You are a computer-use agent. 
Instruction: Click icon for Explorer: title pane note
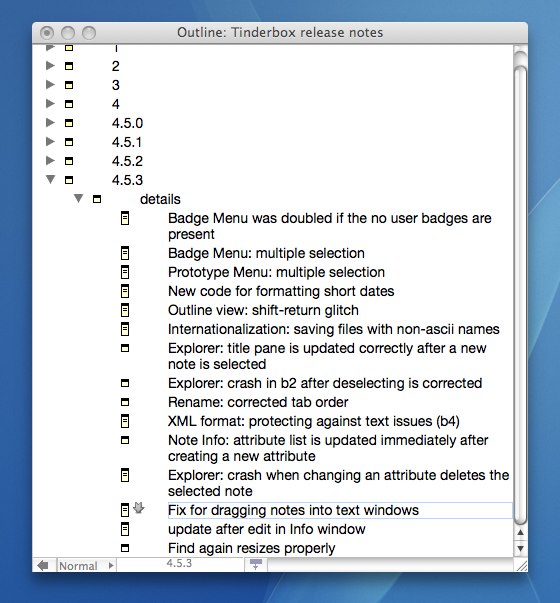tap(125, 348)
